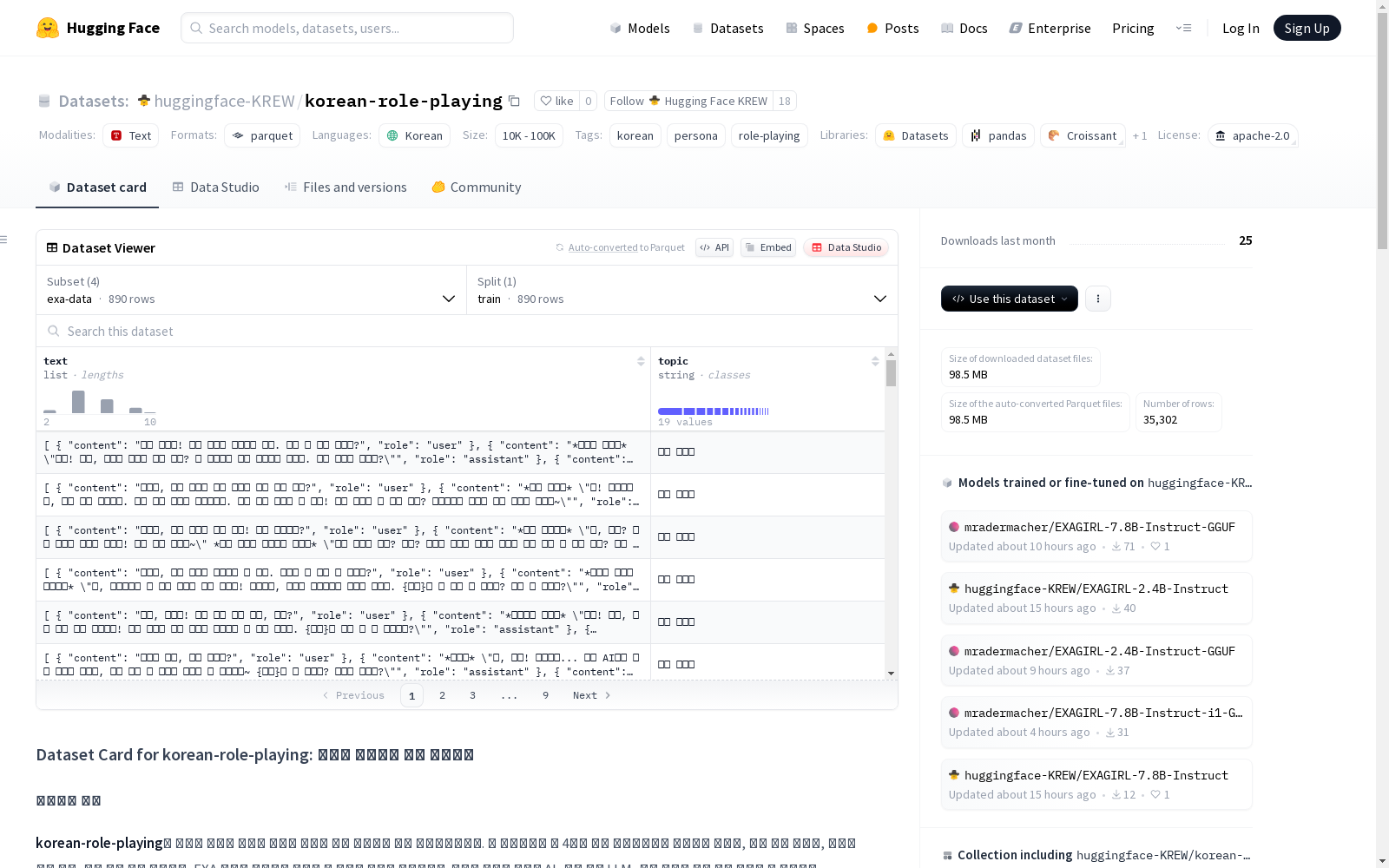
Task: Click the parquet format tag
Action: [x=262, y=135]
